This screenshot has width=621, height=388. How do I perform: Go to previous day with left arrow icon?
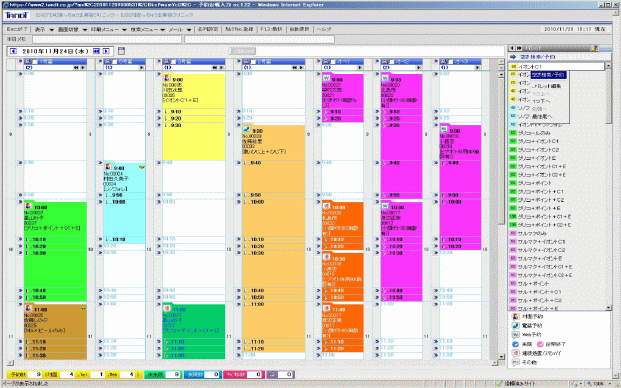[13, 51]
